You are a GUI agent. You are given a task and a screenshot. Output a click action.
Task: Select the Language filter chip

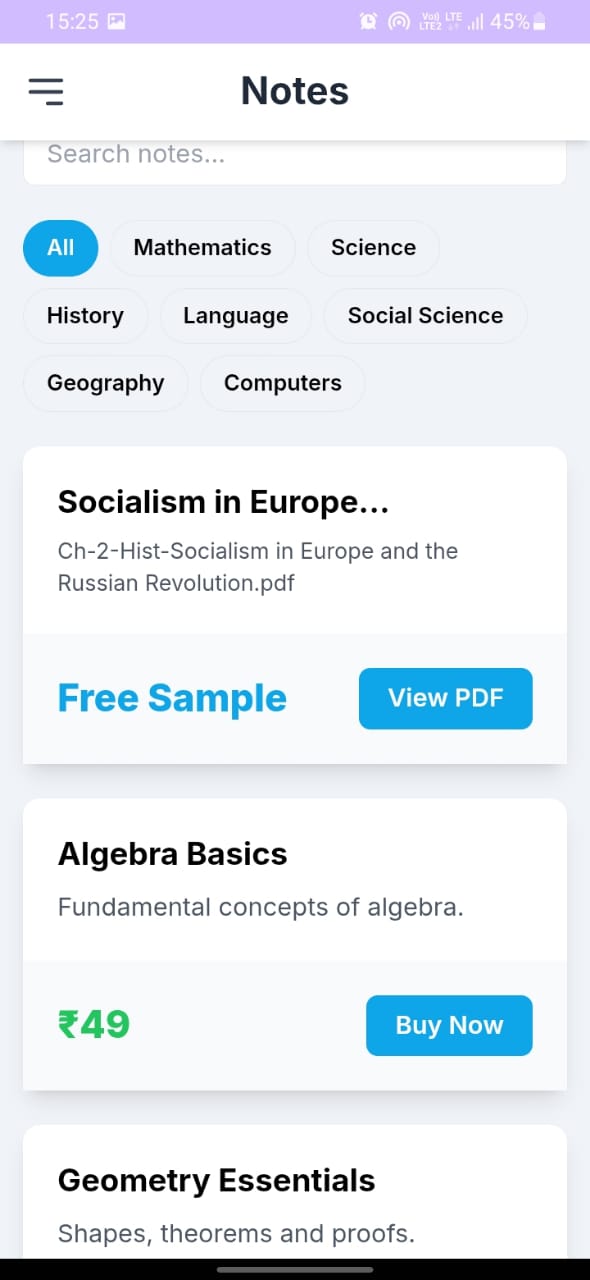236,316
